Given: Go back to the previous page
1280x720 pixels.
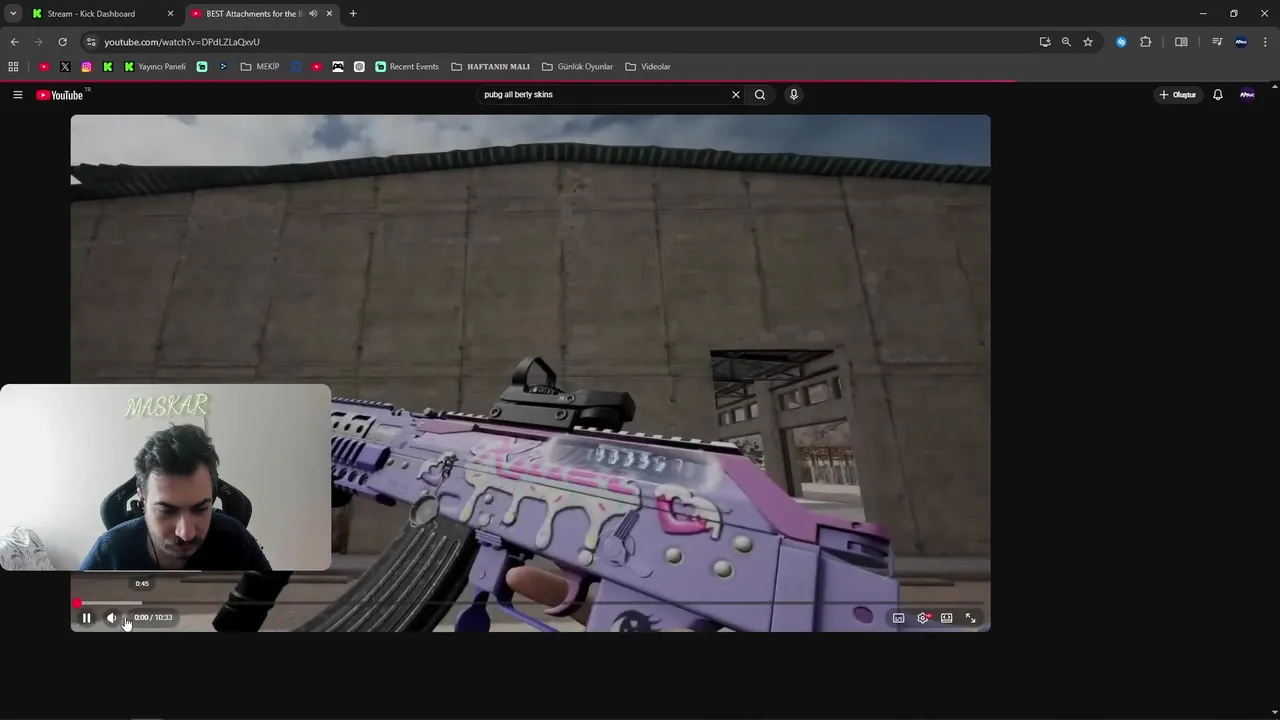Looking at the screenshot, I should click(14, 42).
